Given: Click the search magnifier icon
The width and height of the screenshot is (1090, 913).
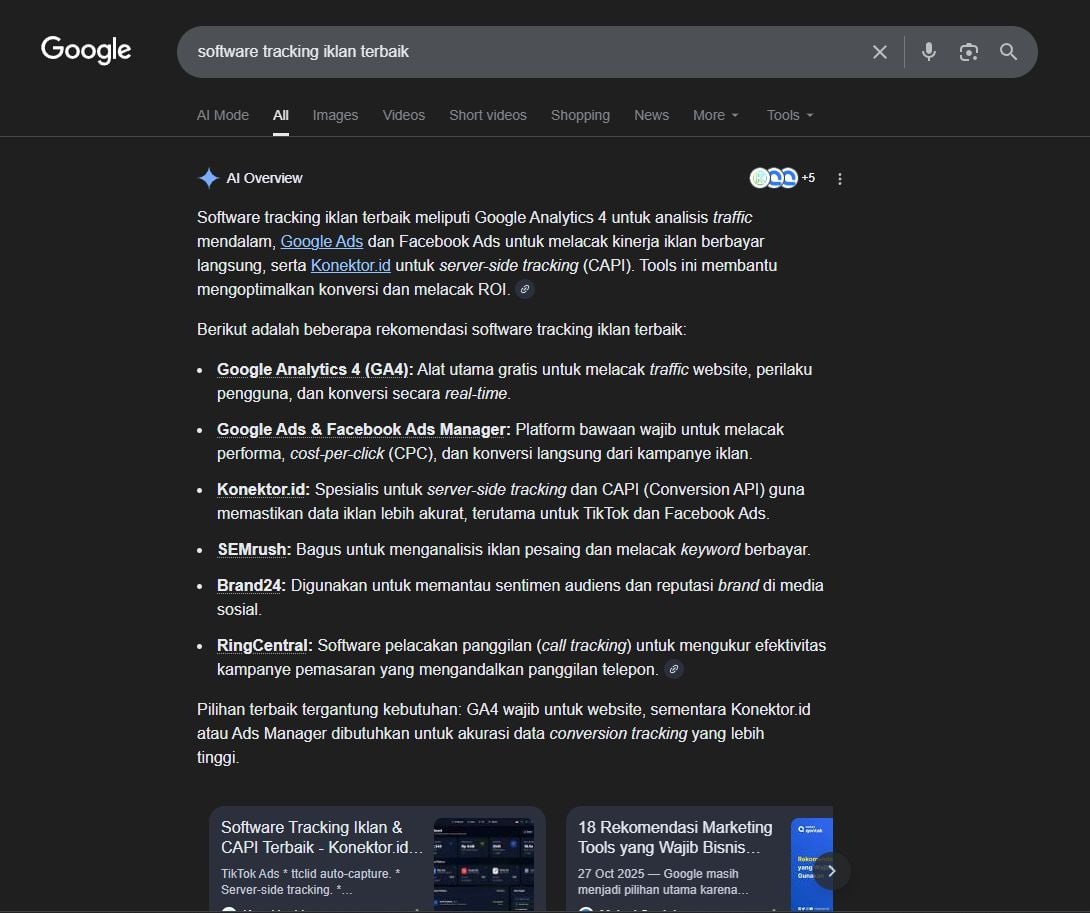Looking at the screenshot, I should tap(1008, 52).
